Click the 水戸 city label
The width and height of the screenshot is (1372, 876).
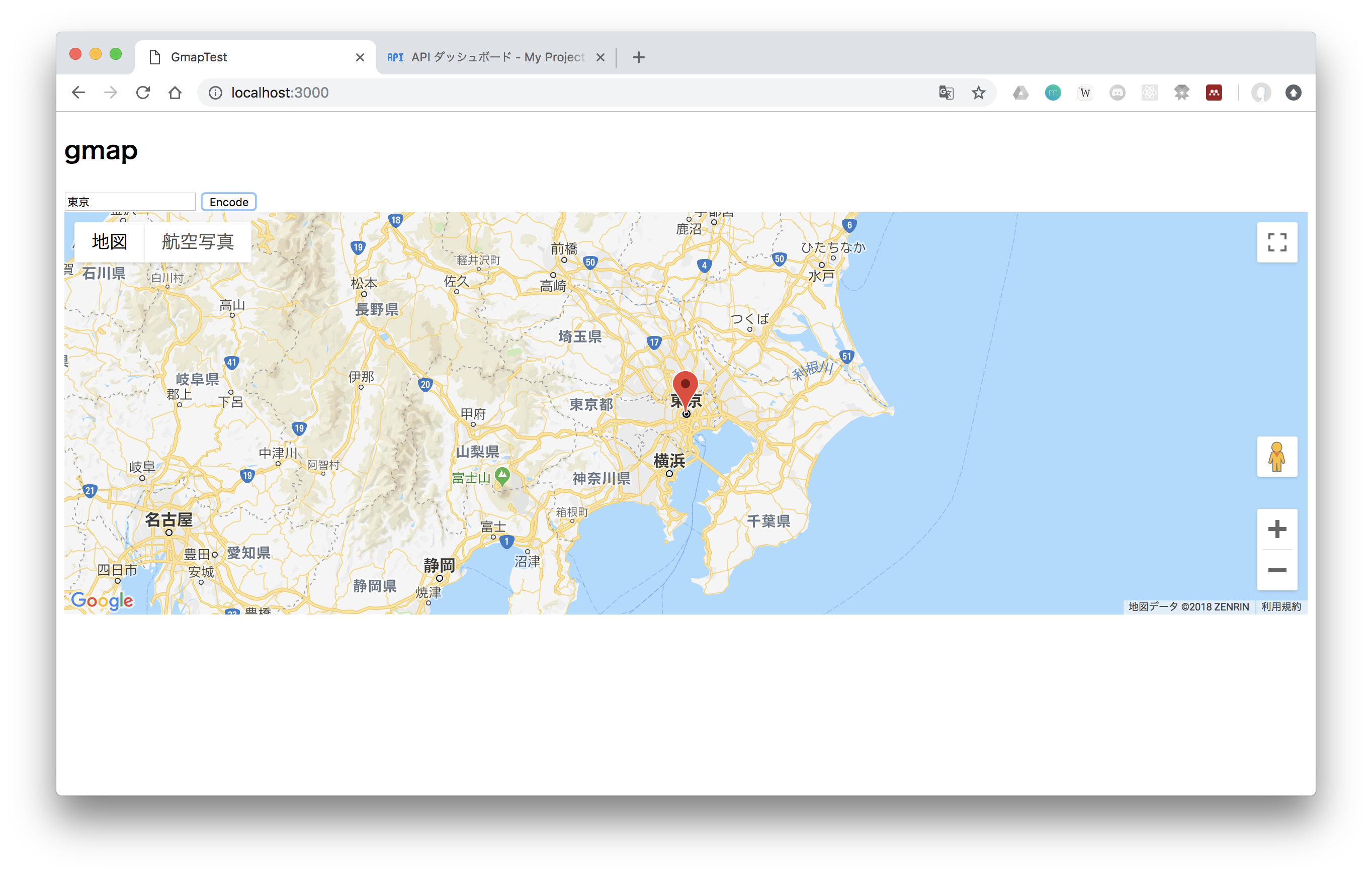pos(821,276)
